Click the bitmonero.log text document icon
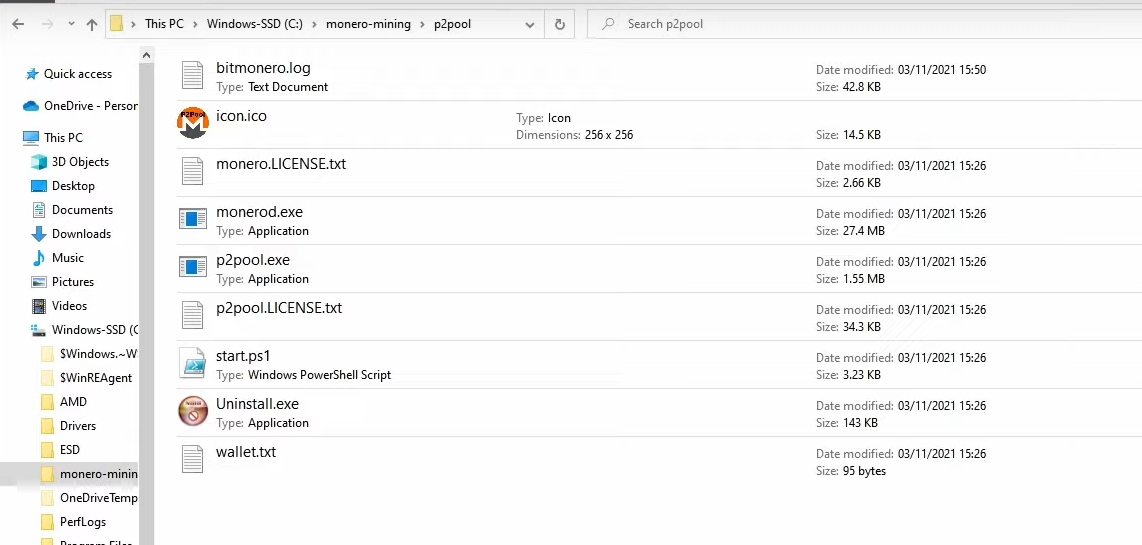The height and width of the screenshot is (545, 1142). pos(192,76)
